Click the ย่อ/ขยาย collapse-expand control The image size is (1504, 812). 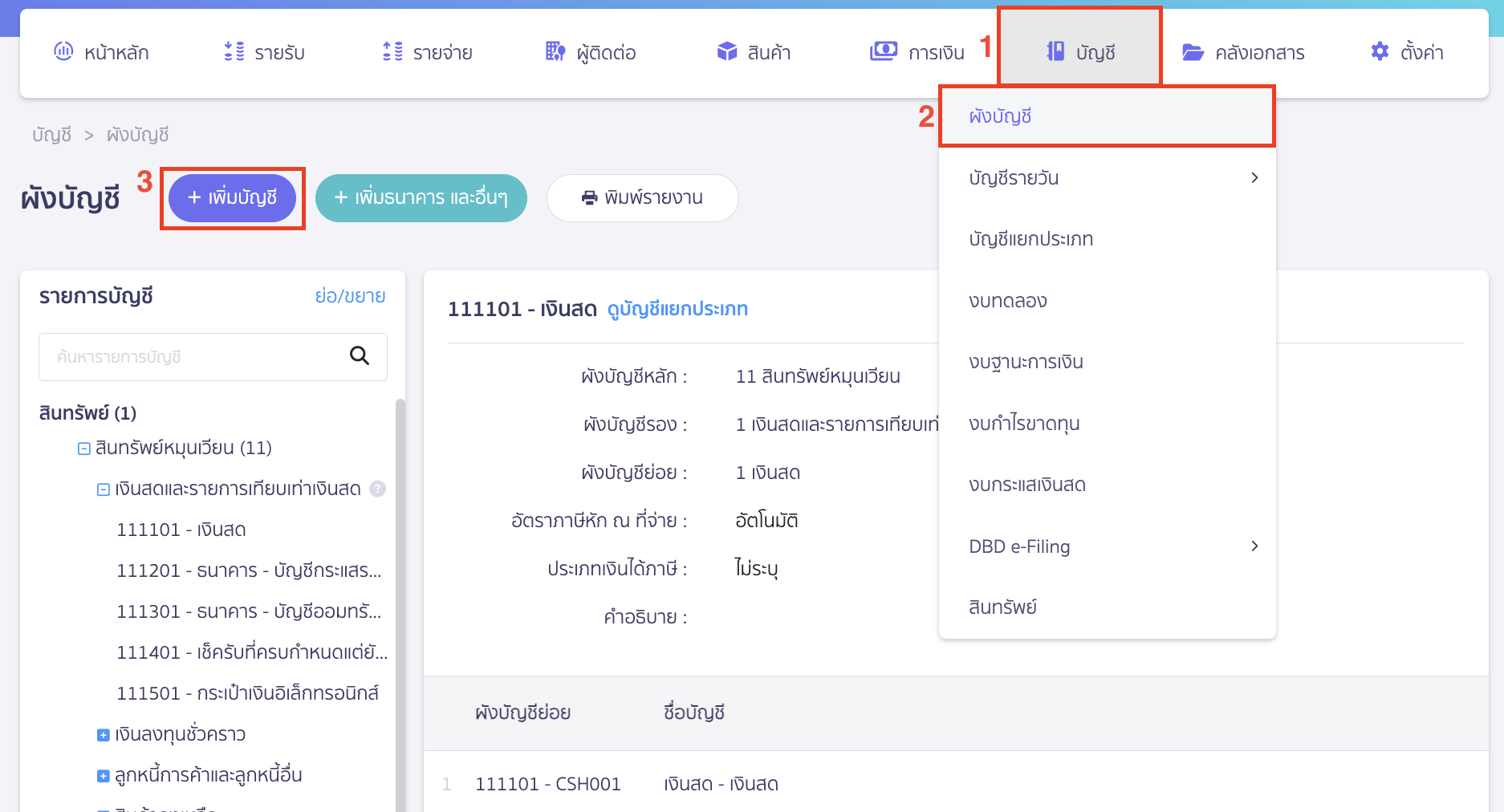352,295
